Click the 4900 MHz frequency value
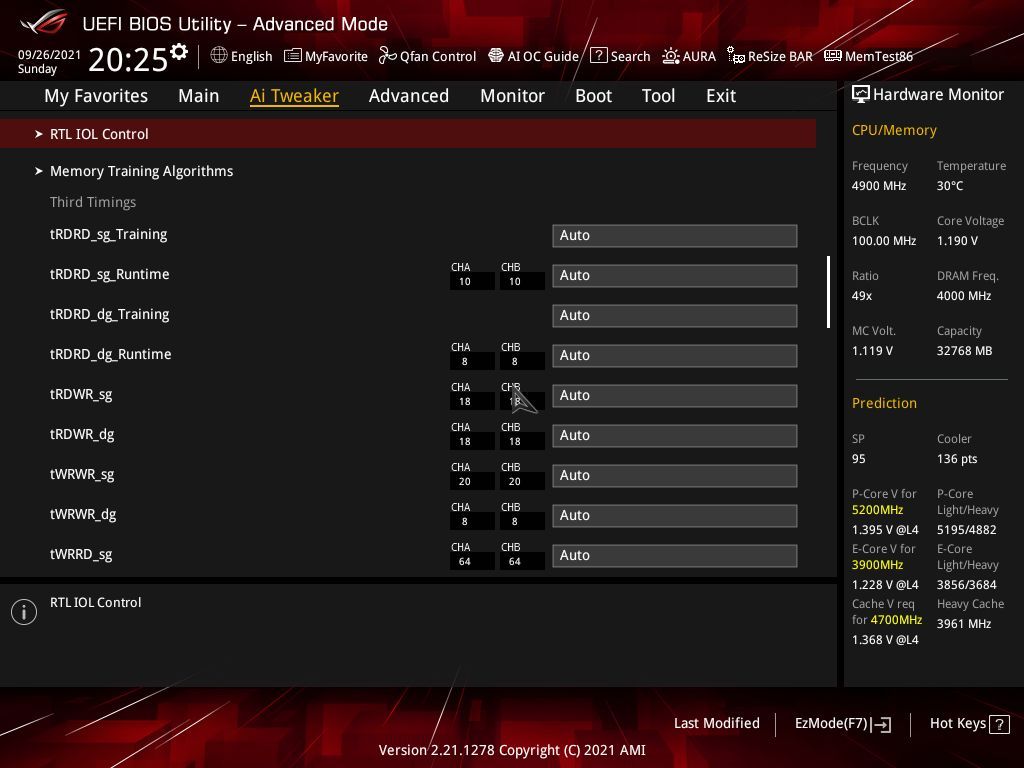This screenshot has width=1024, height=768. coord(878,185)
